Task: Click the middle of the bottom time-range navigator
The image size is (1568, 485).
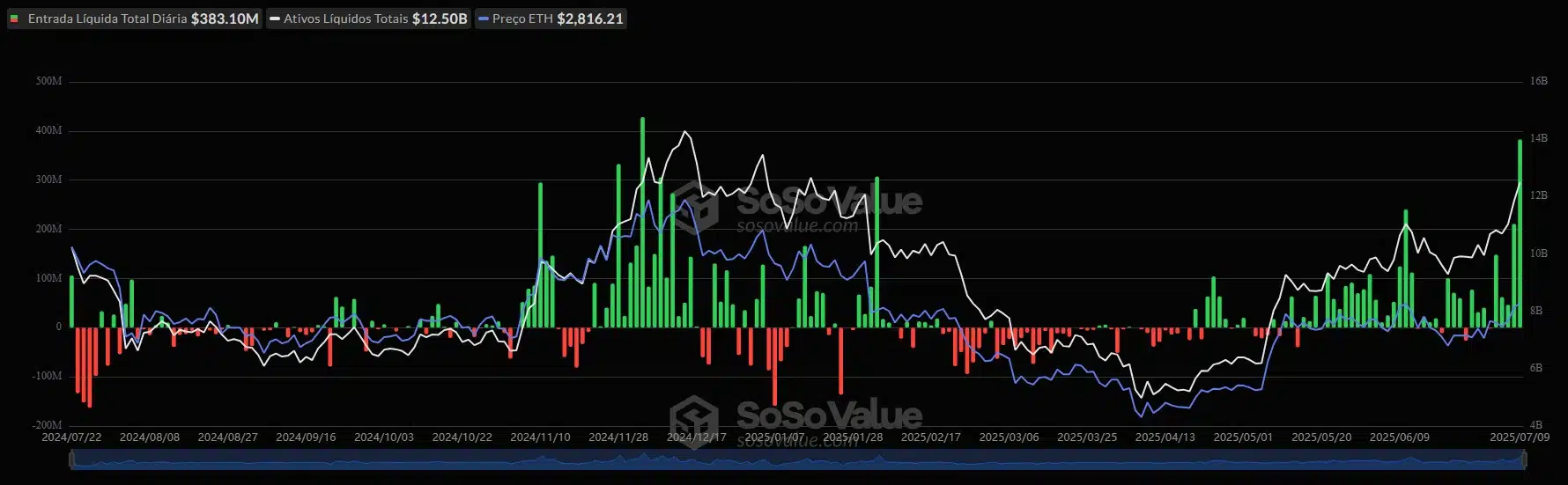Action: (797, 459)
